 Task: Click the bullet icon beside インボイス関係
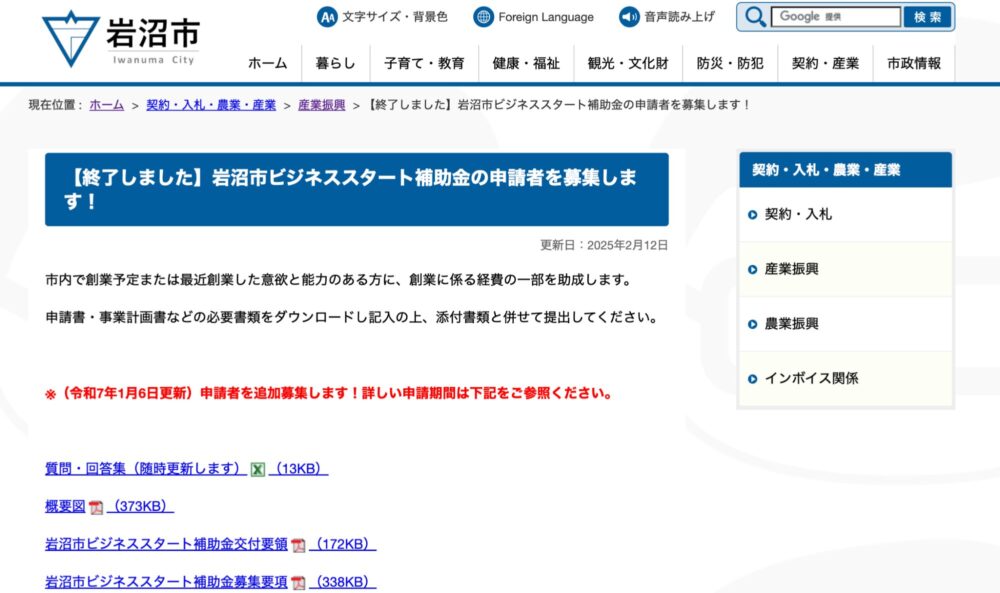[x=753, y=379]
